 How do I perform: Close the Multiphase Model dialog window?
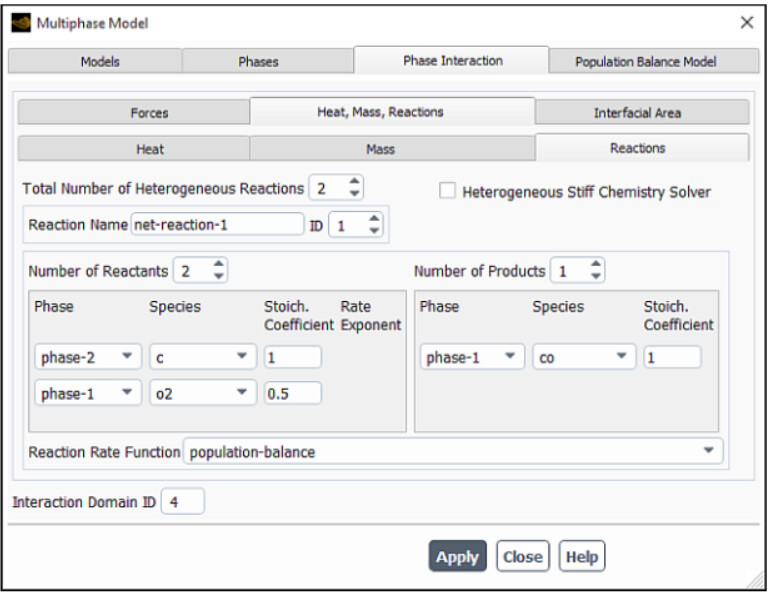point(746,22)
